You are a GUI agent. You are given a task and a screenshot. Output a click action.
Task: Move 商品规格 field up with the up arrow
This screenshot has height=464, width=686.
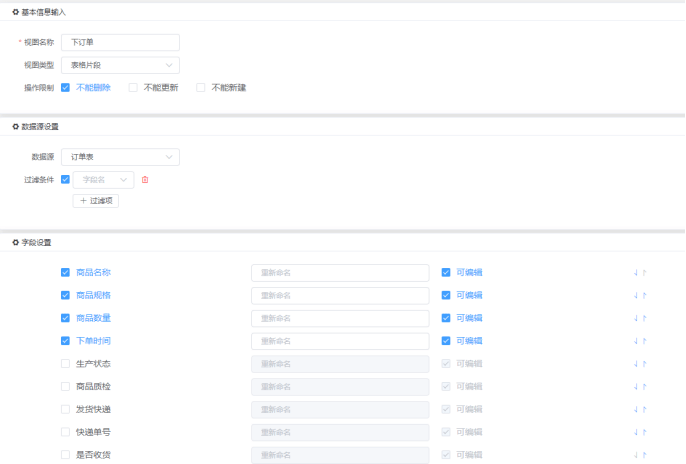point(644,296)
